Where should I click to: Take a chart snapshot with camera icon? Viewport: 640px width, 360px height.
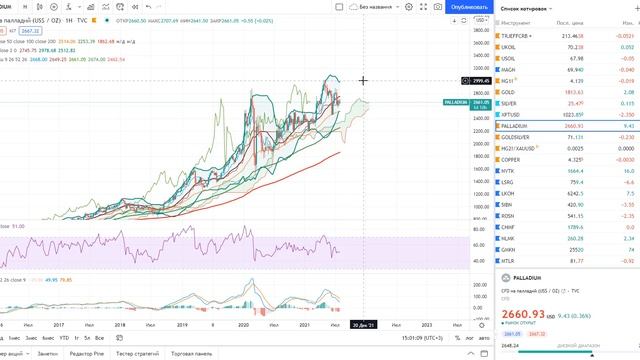click(x=438, y=7)
